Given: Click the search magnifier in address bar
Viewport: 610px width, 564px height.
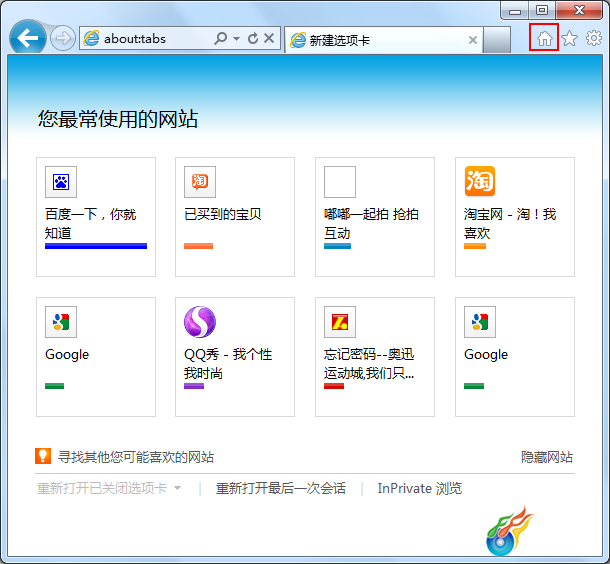Looking at the screenshot, I should pos(221,38).
